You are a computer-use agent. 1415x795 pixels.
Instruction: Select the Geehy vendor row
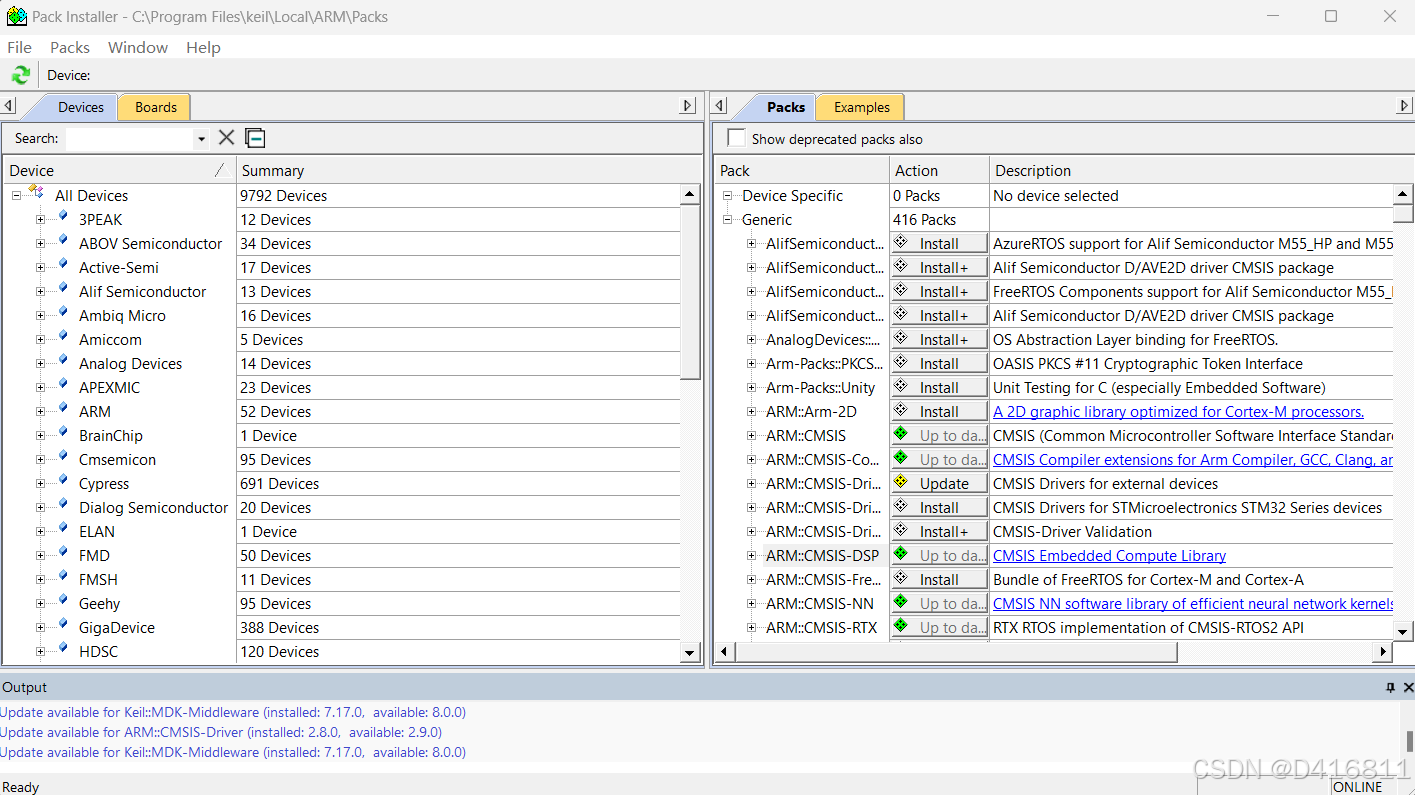[x=99, y=604]
